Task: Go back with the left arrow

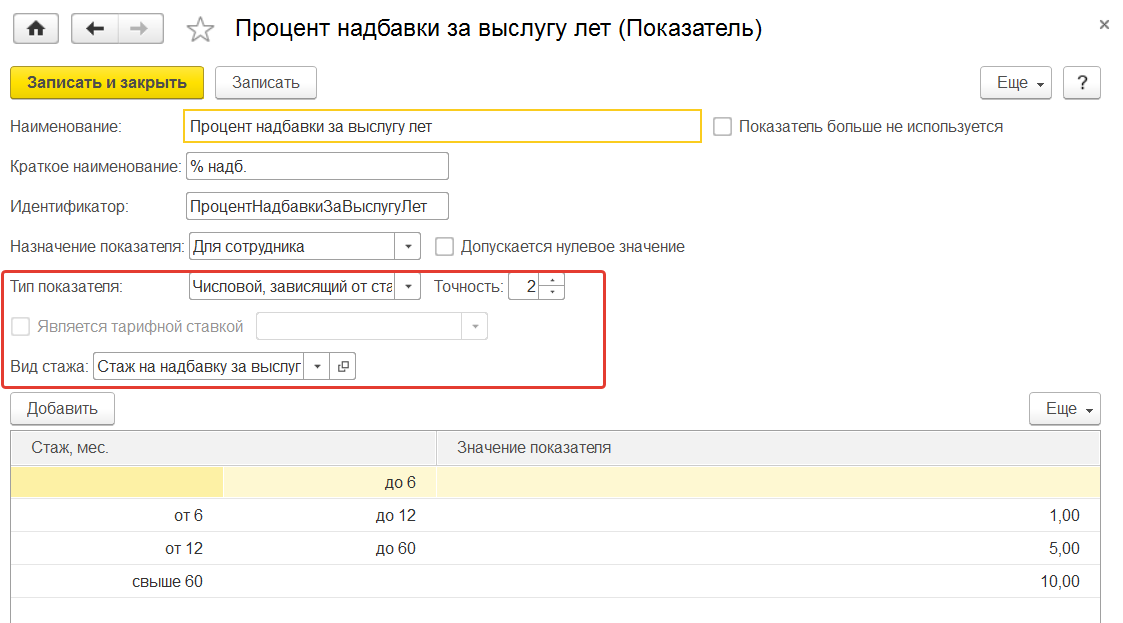Action: click(95, 29)
